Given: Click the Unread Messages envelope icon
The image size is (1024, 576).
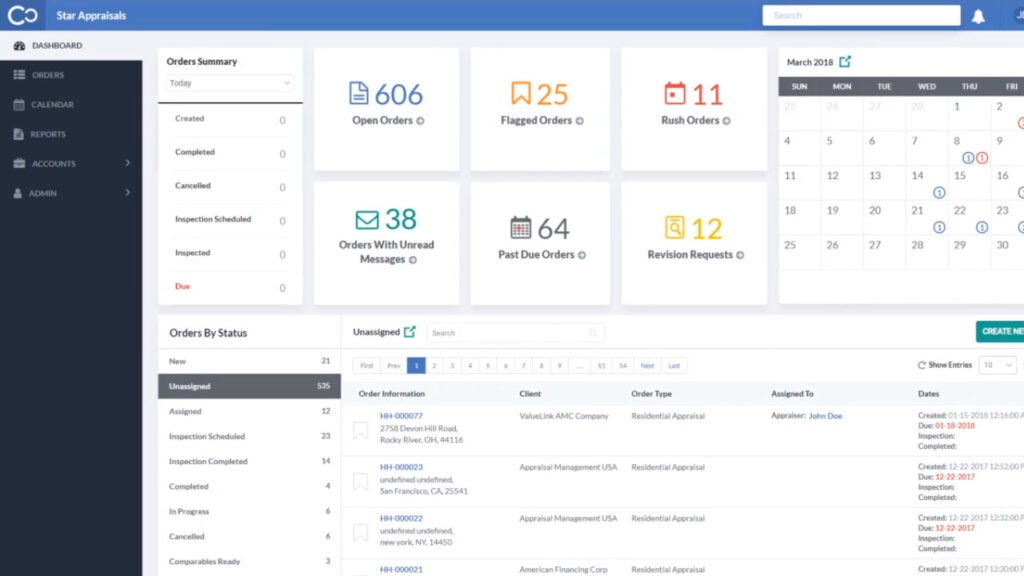Looking at the screenshot, I should (x=367, y=219).
